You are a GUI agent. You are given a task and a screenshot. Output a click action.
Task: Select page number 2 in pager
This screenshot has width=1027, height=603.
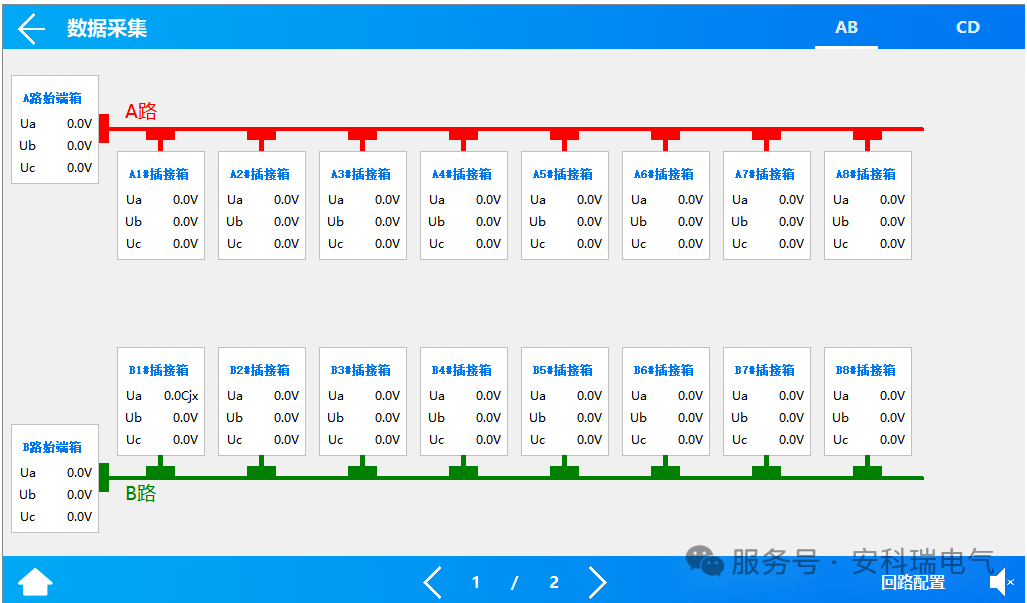[554, 582]
